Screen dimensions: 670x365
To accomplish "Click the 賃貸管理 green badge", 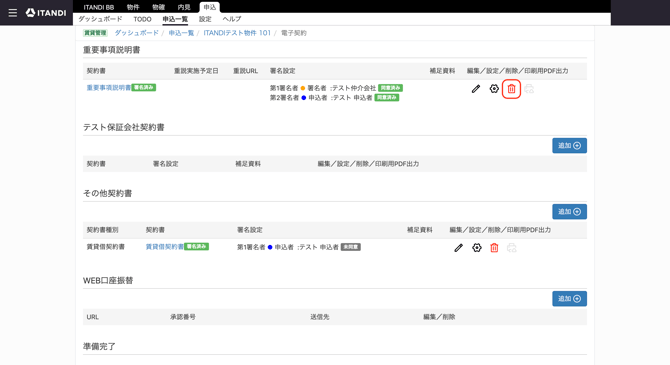I will pyautogui.click(x=95, y=33).
